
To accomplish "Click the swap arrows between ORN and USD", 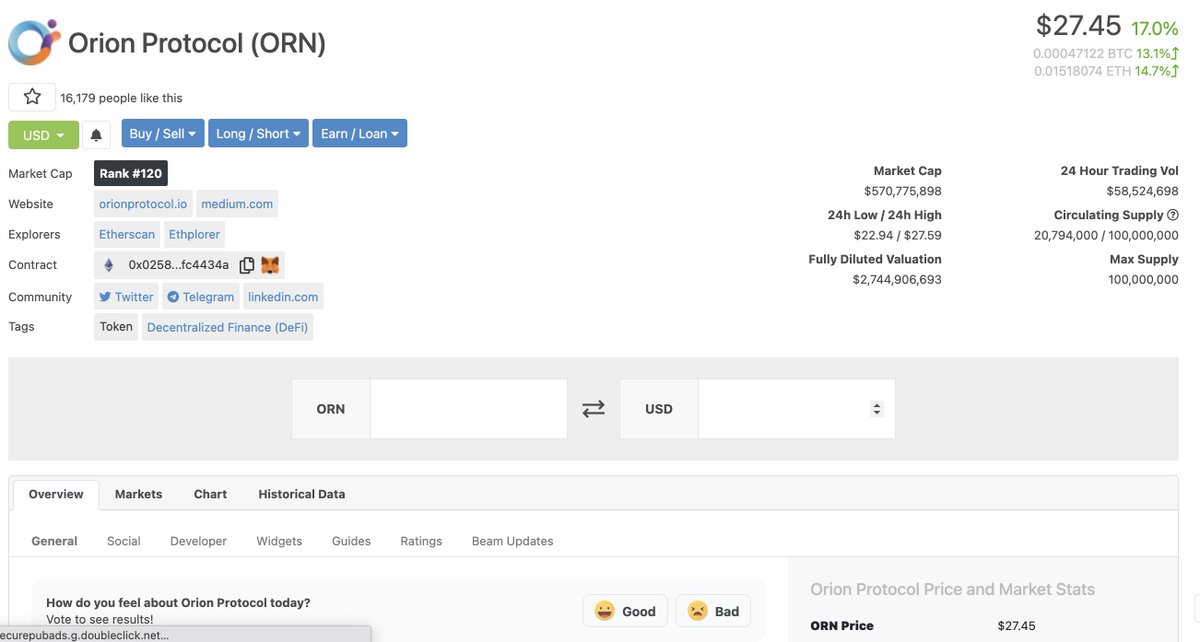I will 593,408.
